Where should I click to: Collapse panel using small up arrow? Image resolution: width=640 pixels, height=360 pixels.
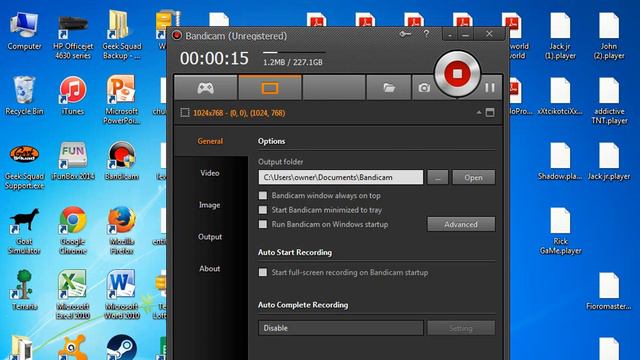point(479,113)
